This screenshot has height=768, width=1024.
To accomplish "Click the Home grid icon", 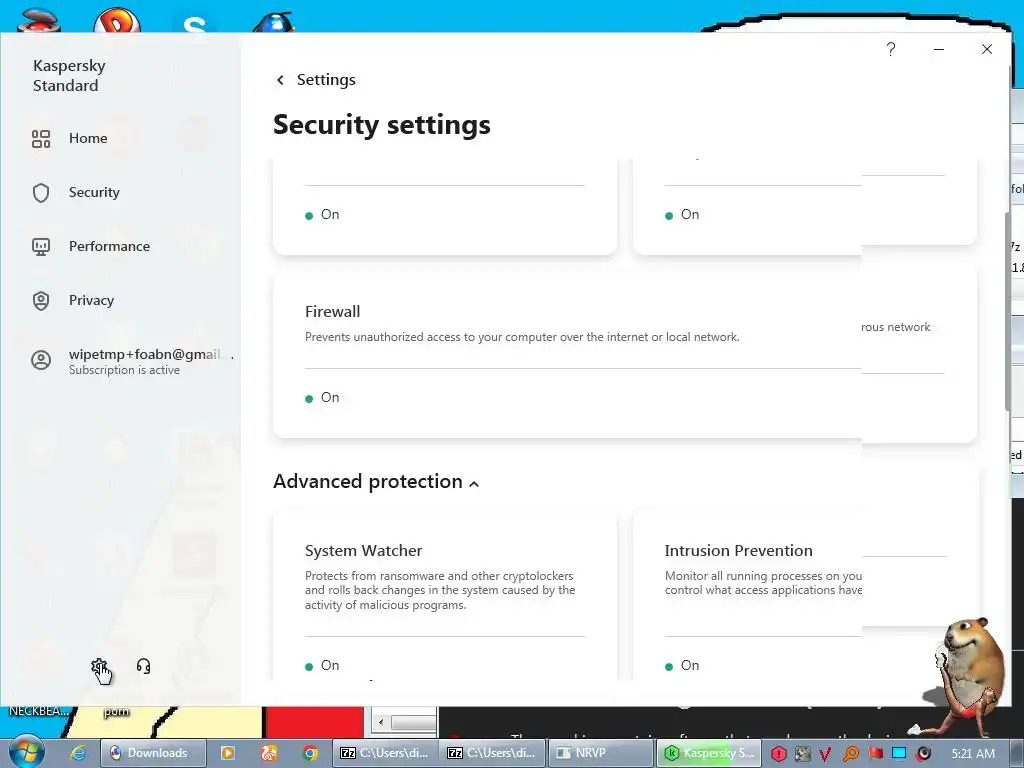I will 41,138.
